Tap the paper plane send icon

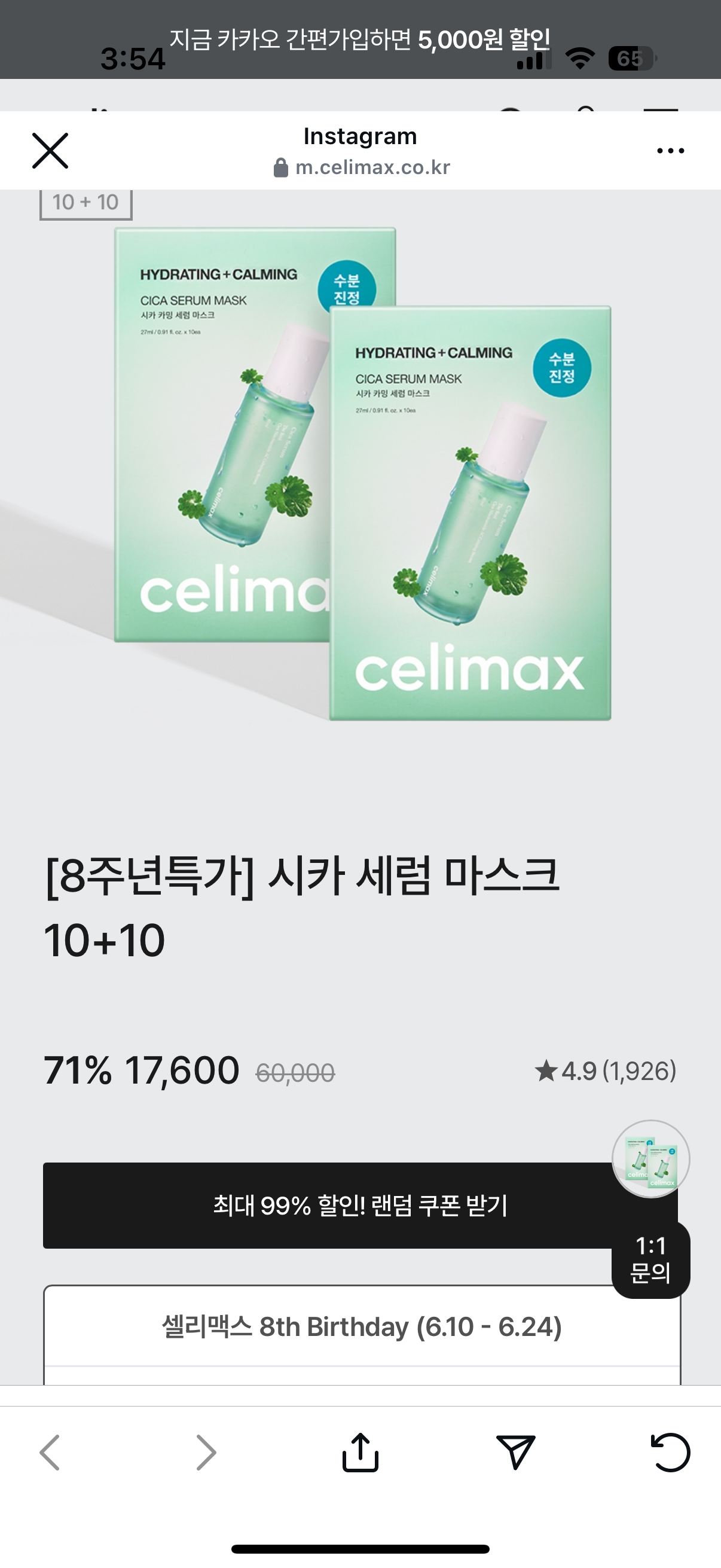515,1453
